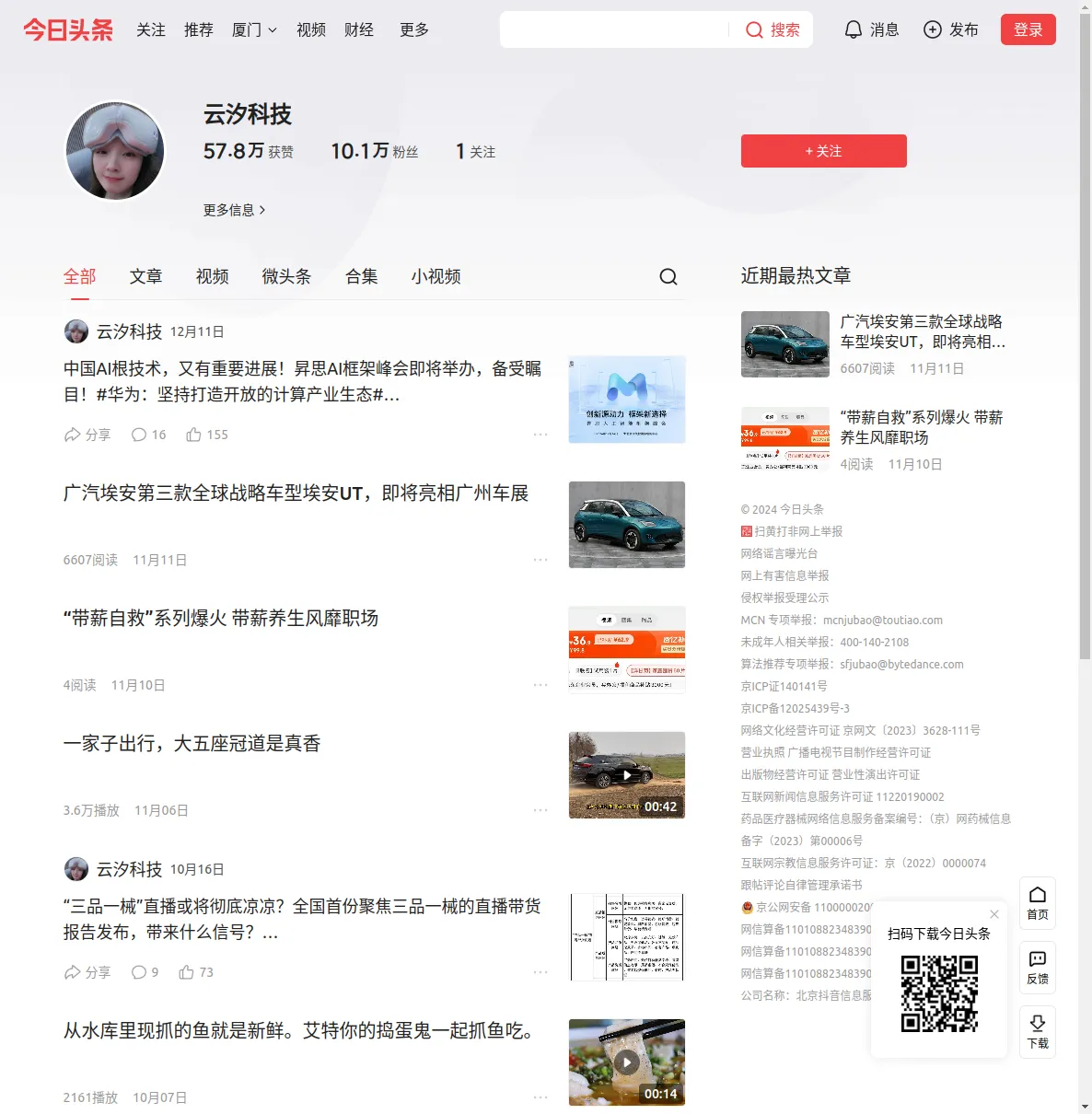Open comments on the 三品一械 post
1092x1114 pixels.
point(145,972)
